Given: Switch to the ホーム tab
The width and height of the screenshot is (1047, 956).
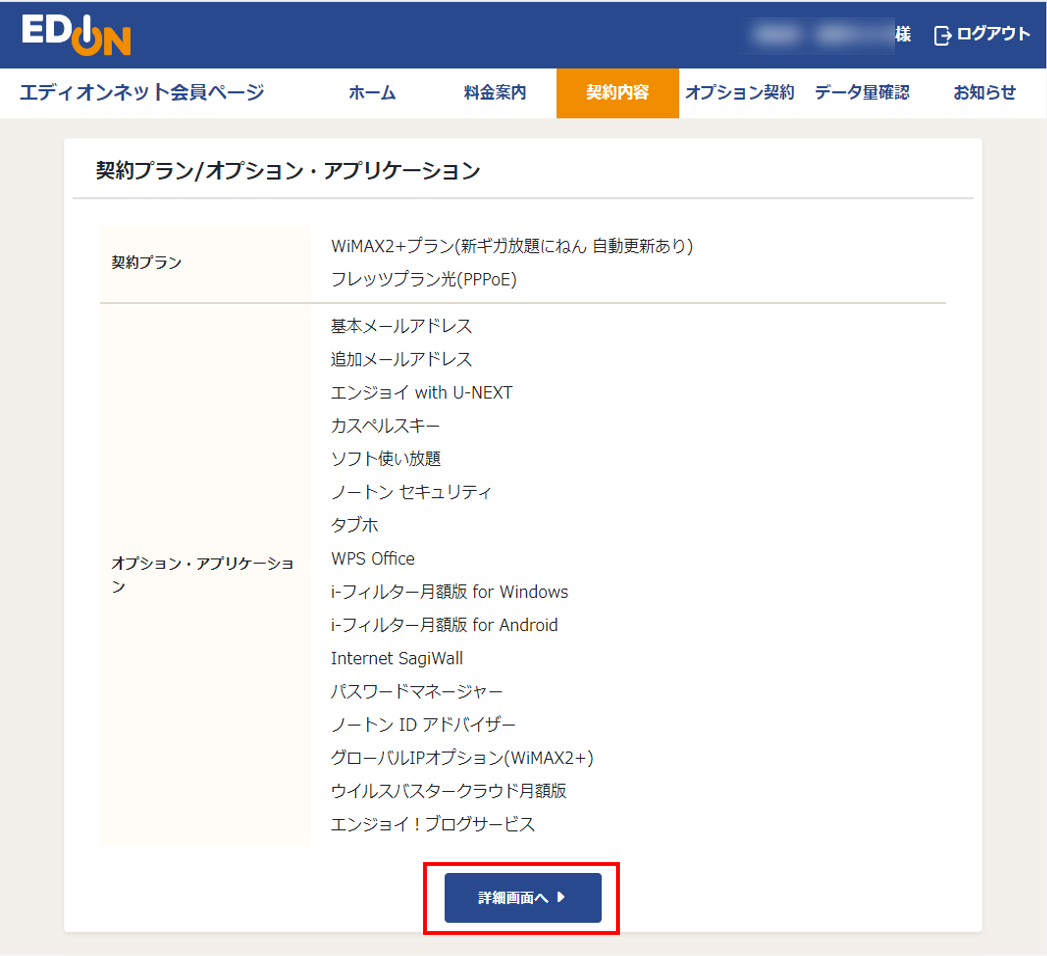Looking at the screenshot, I should [x=371, y=92].
